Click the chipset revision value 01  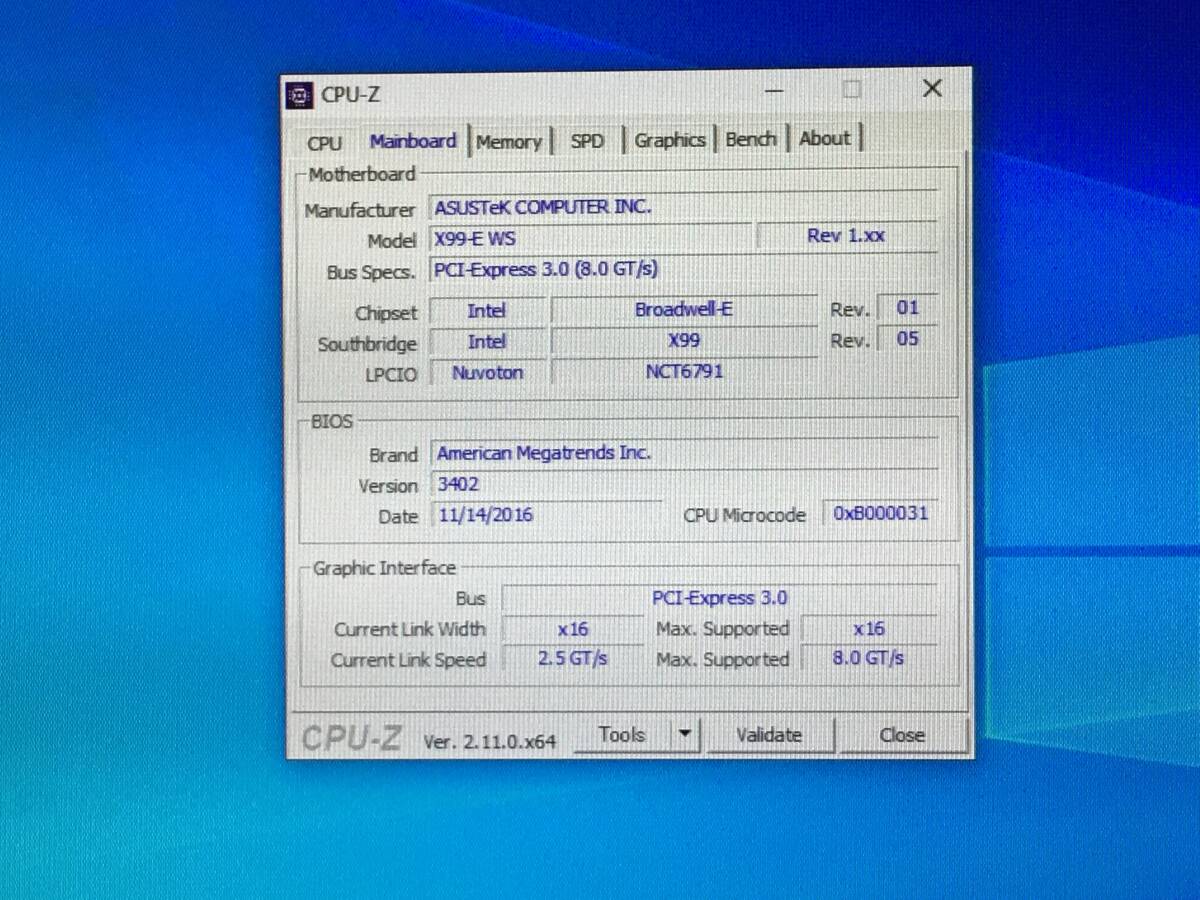pyautogui.click(x=907, y=308)
